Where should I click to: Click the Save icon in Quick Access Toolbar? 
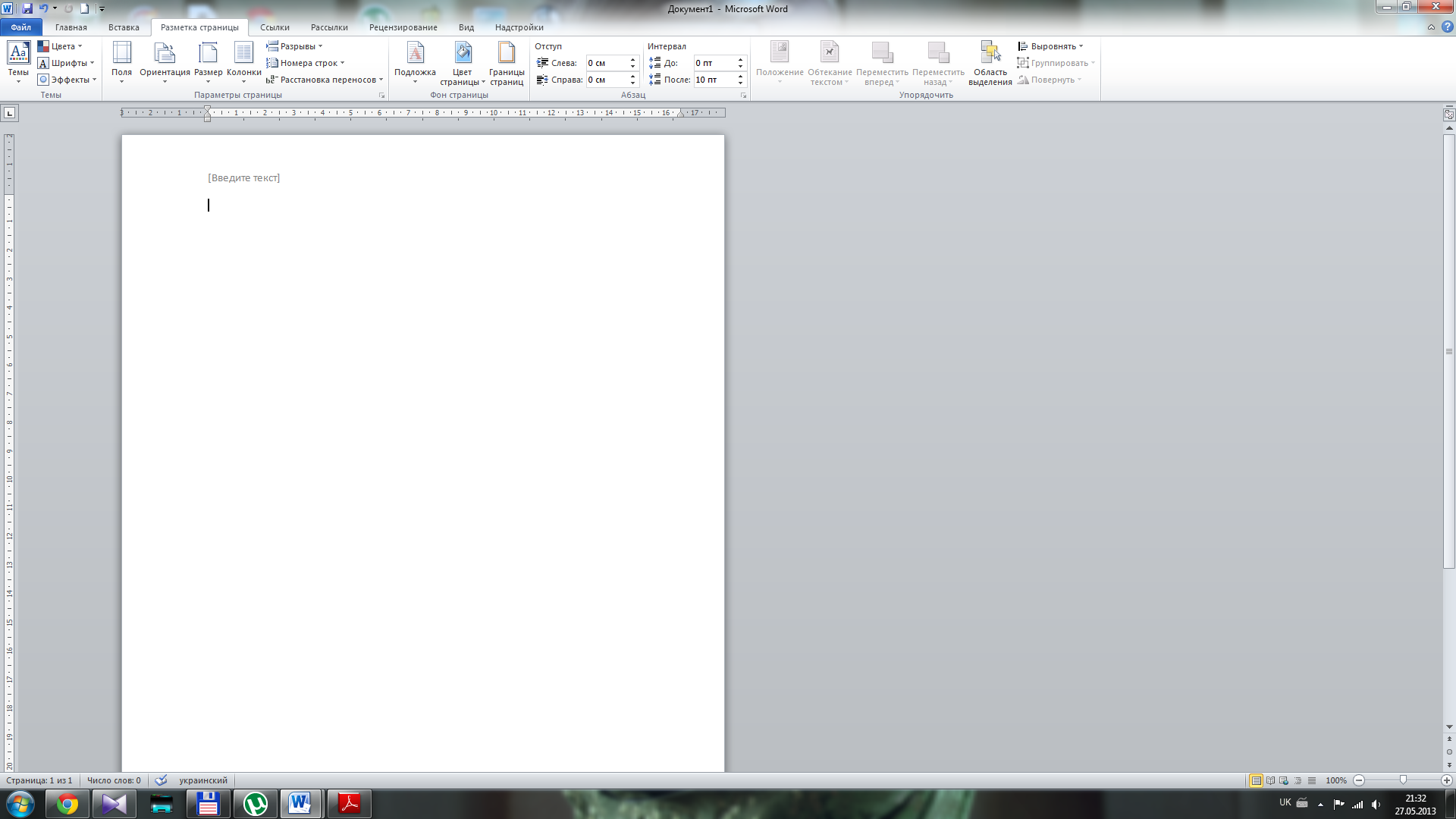click(x=27, y=8)
